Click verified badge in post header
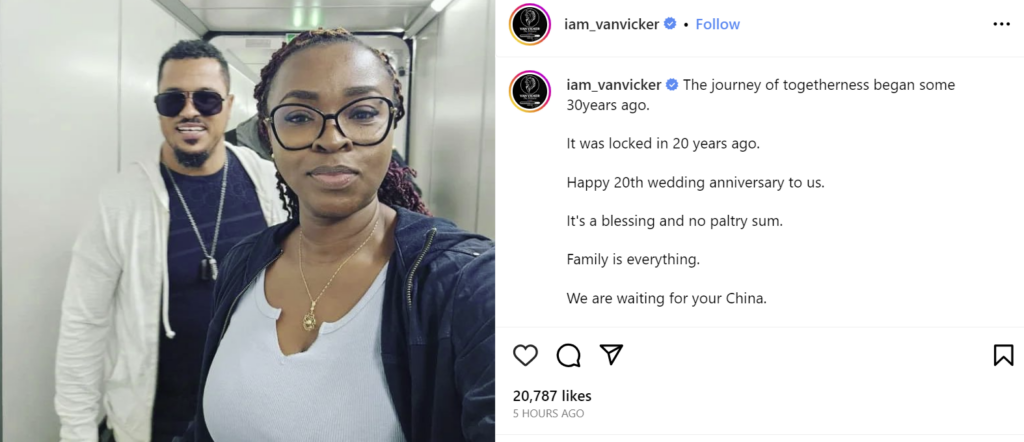Image resolution: width=1024 pixels, height=442 pixels. [x=670, y=24]
